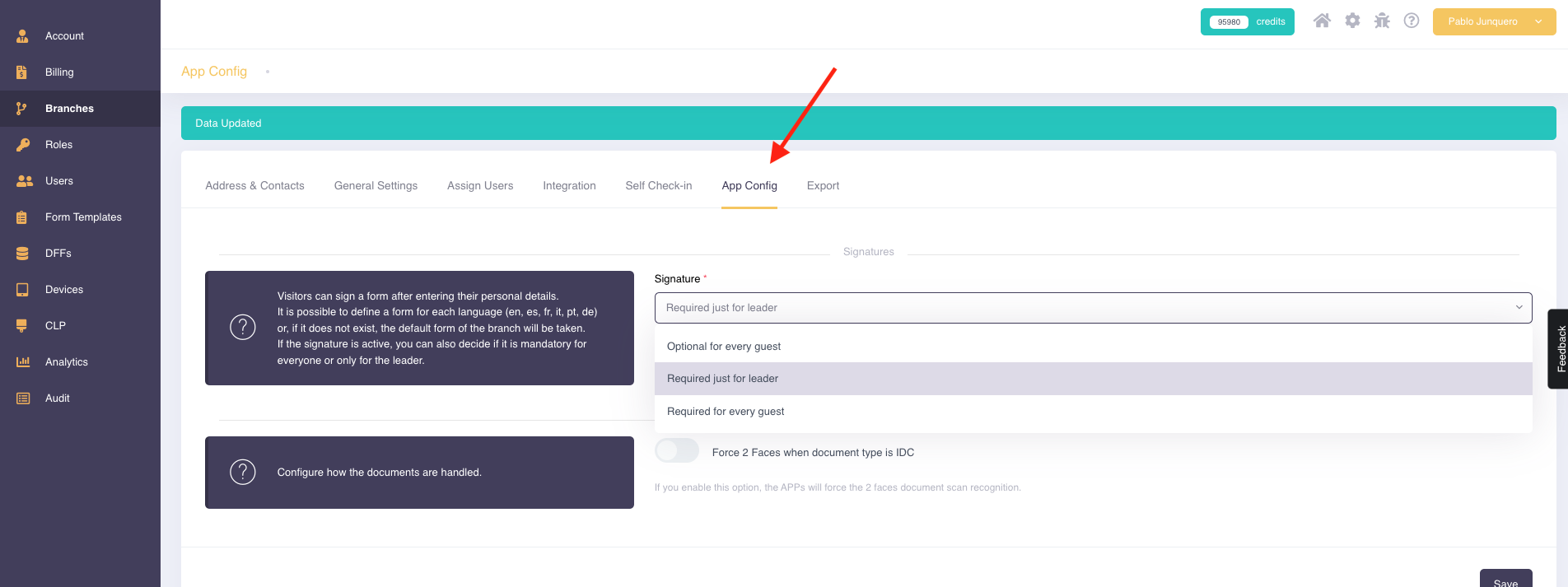The width and height of the screenshot is (1568, 587).
Task: Select the App Config tab
Action: pos(749,186)
